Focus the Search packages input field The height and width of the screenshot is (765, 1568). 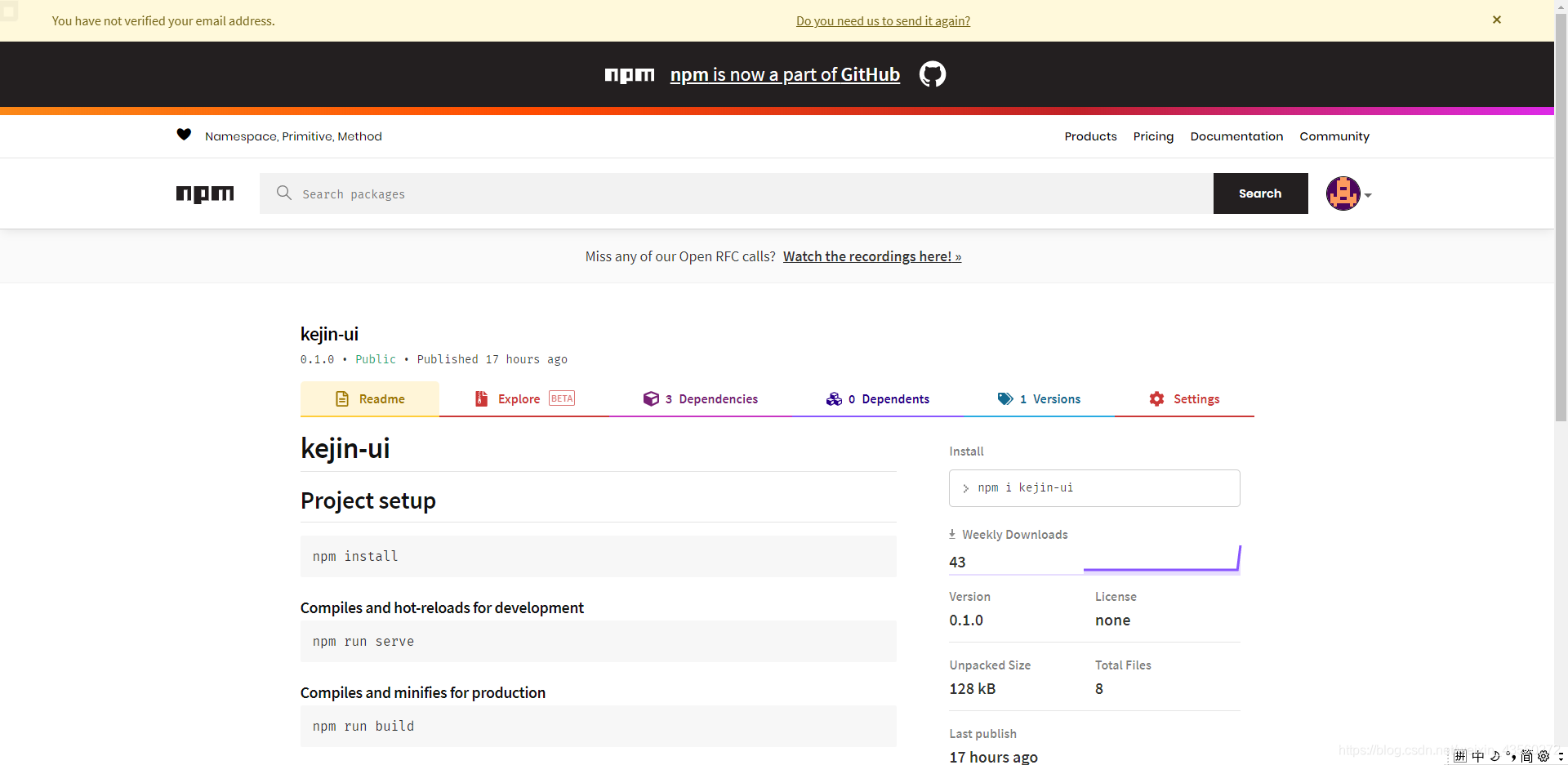736,193
